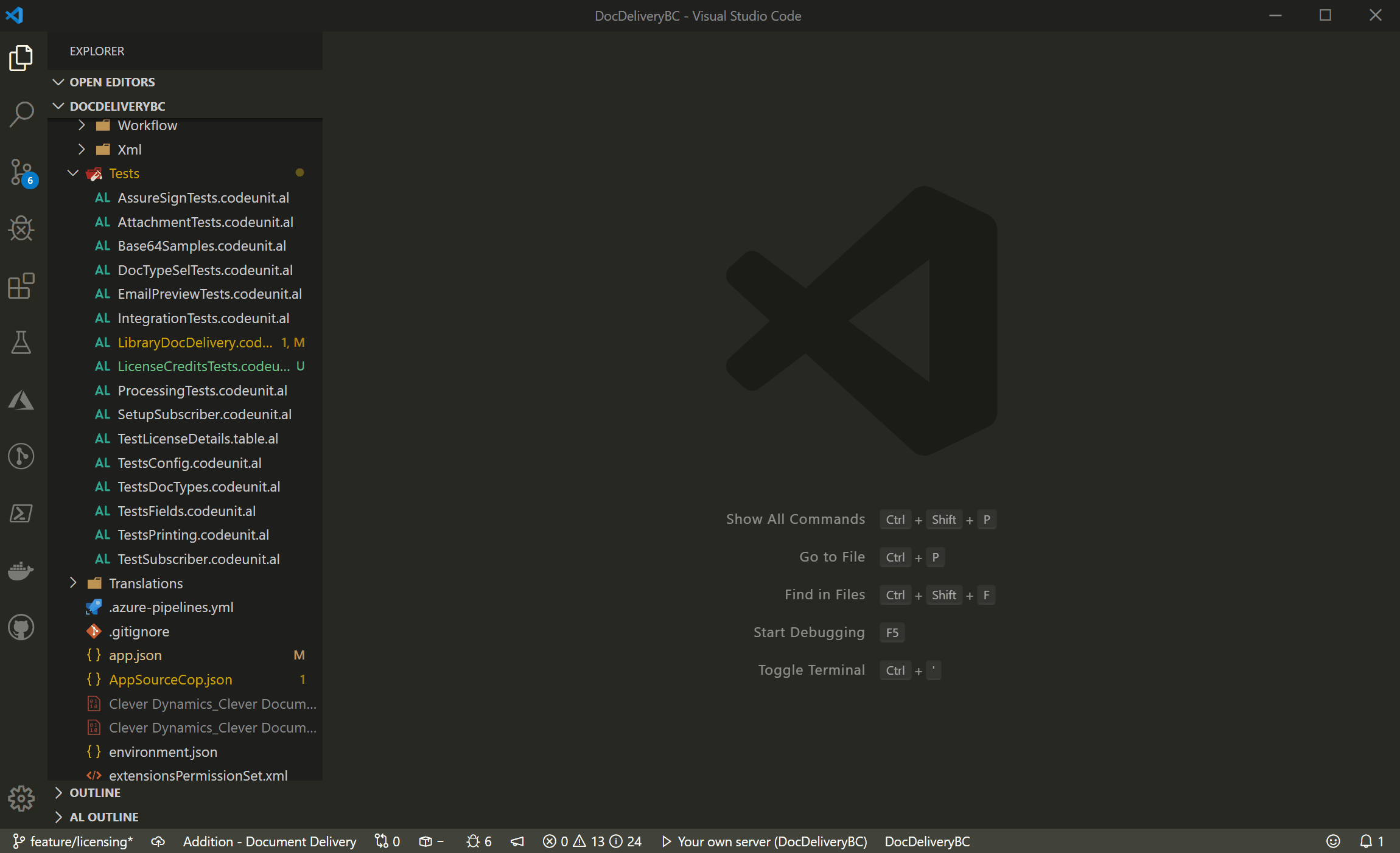Image resolution: width=1400 pixels, height=853 pixels.
Task: Open the Docker view icon
Action: pos(21,571)
